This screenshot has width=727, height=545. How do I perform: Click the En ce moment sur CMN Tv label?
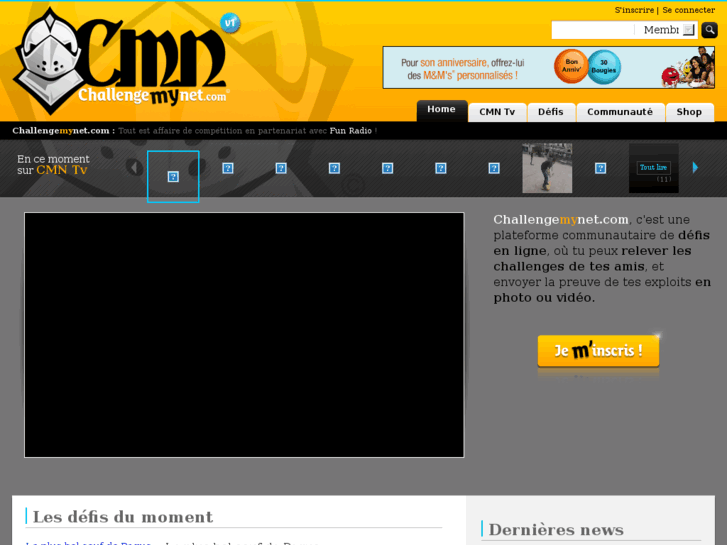pyautogui.click(x=53, y=165)
